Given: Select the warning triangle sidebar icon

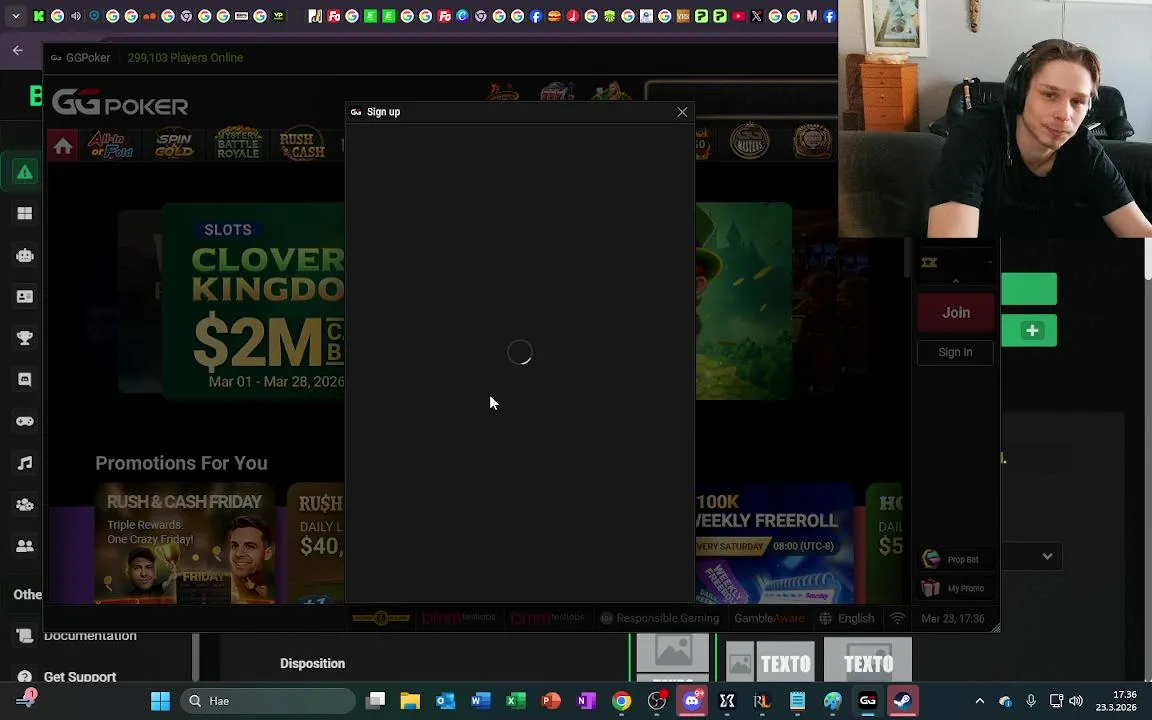Looking at the screenshot, I should pyautogui.click(x=24, y=172).
